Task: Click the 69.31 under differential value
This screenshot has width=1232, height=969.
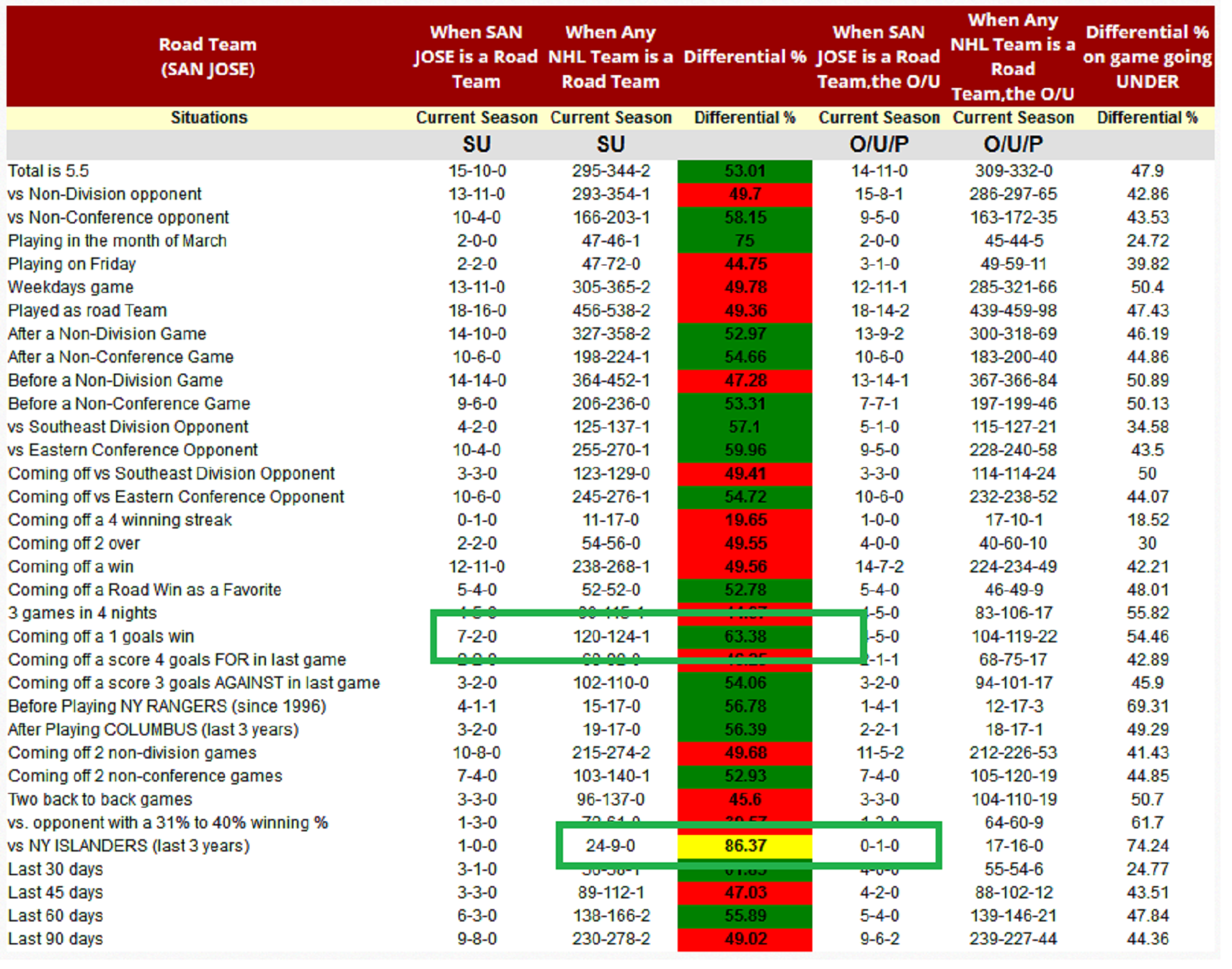Action: (x=1148, y=707)
